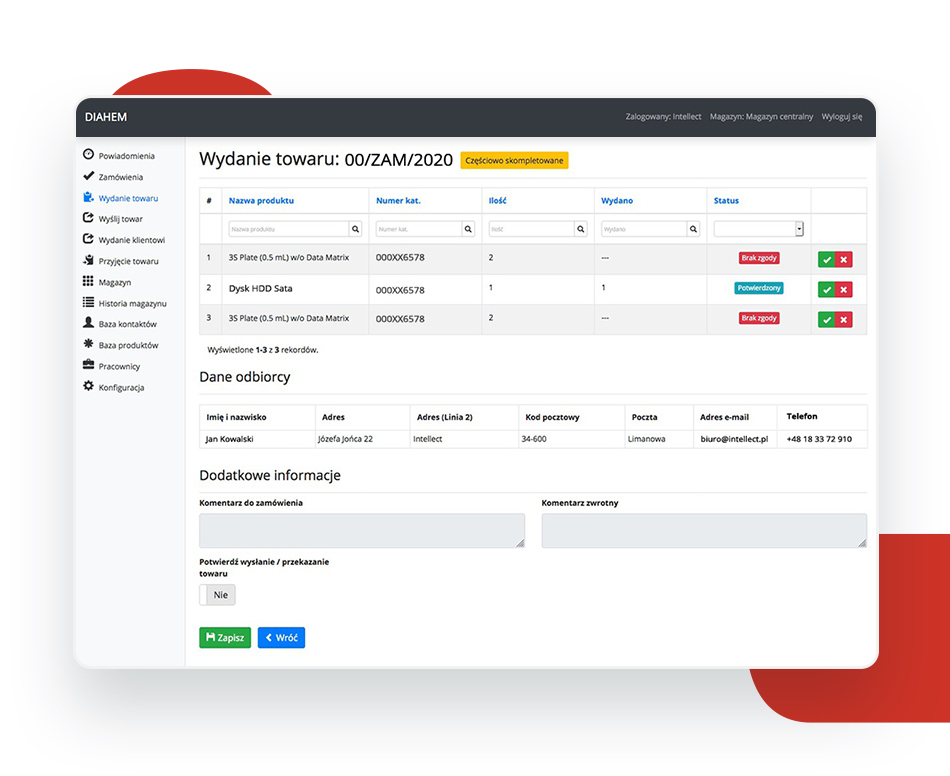The width and height of the screenshot is (950, 776).
Task: Open the Status filter dropdown
Action: coord(759,229)
